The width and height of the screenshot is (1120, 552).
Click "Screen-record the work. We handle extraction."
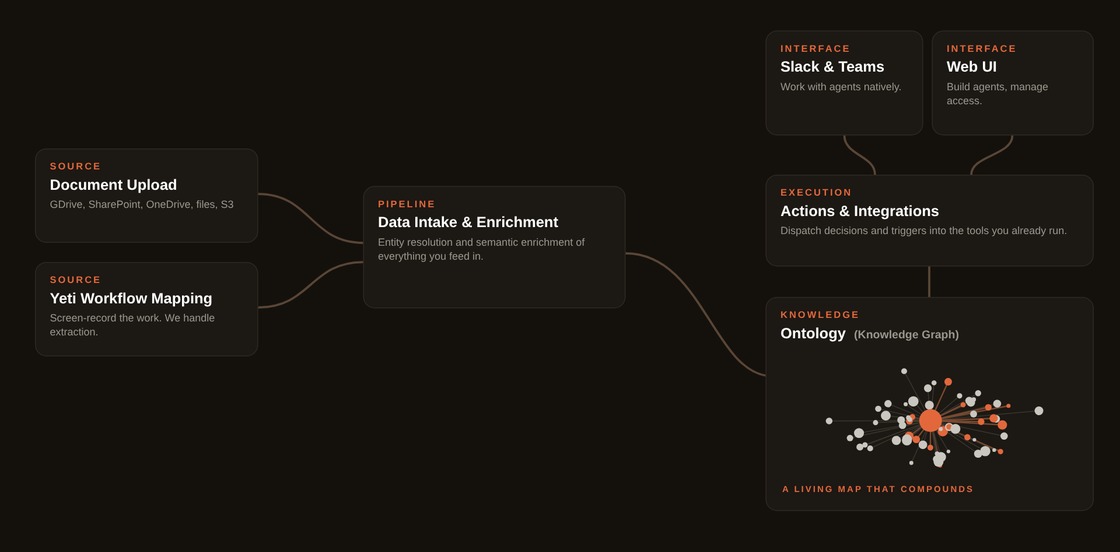(132, 325)
